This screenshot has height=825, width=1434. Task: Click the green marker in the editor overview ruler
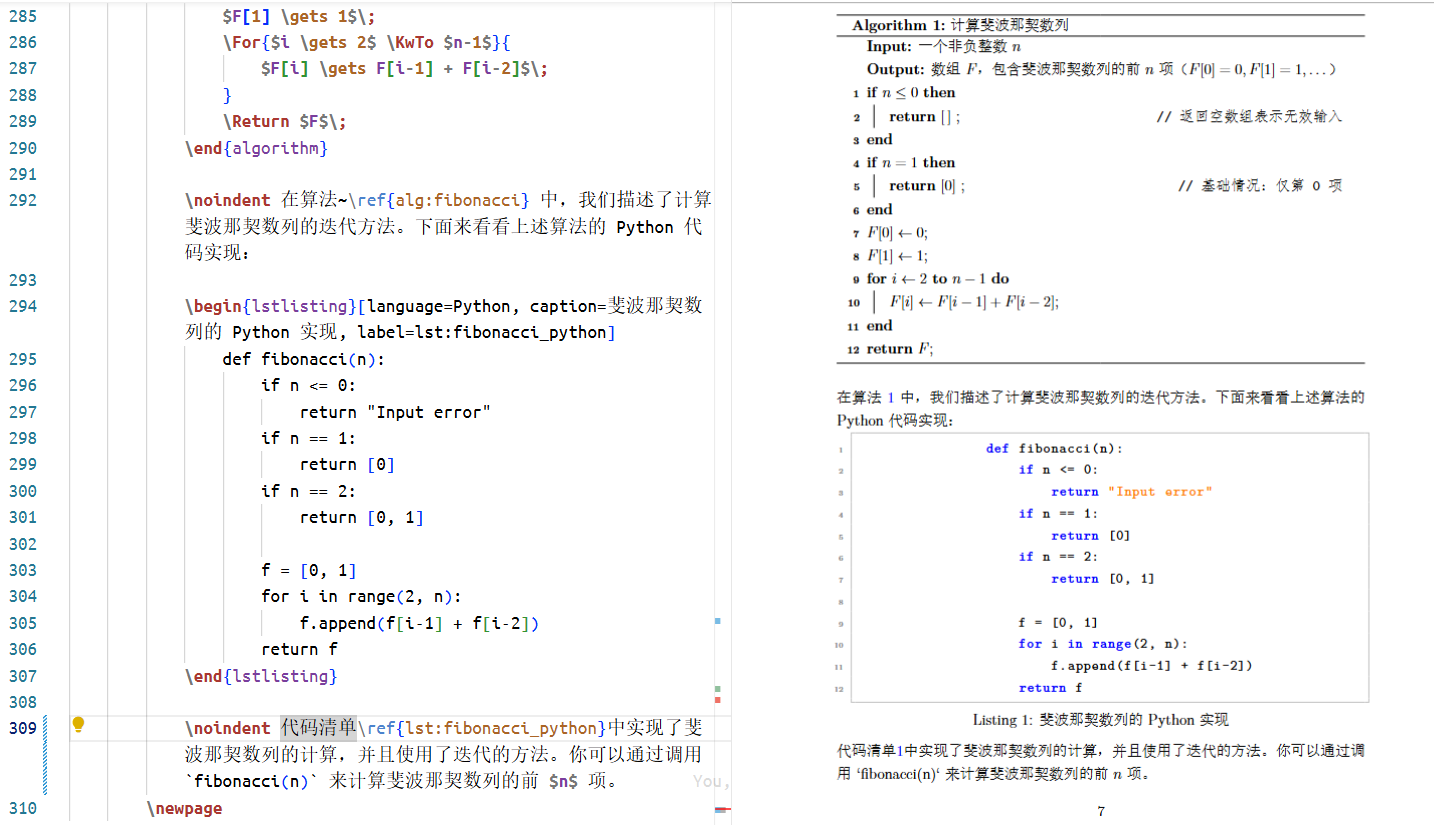(x=718, y=689)
